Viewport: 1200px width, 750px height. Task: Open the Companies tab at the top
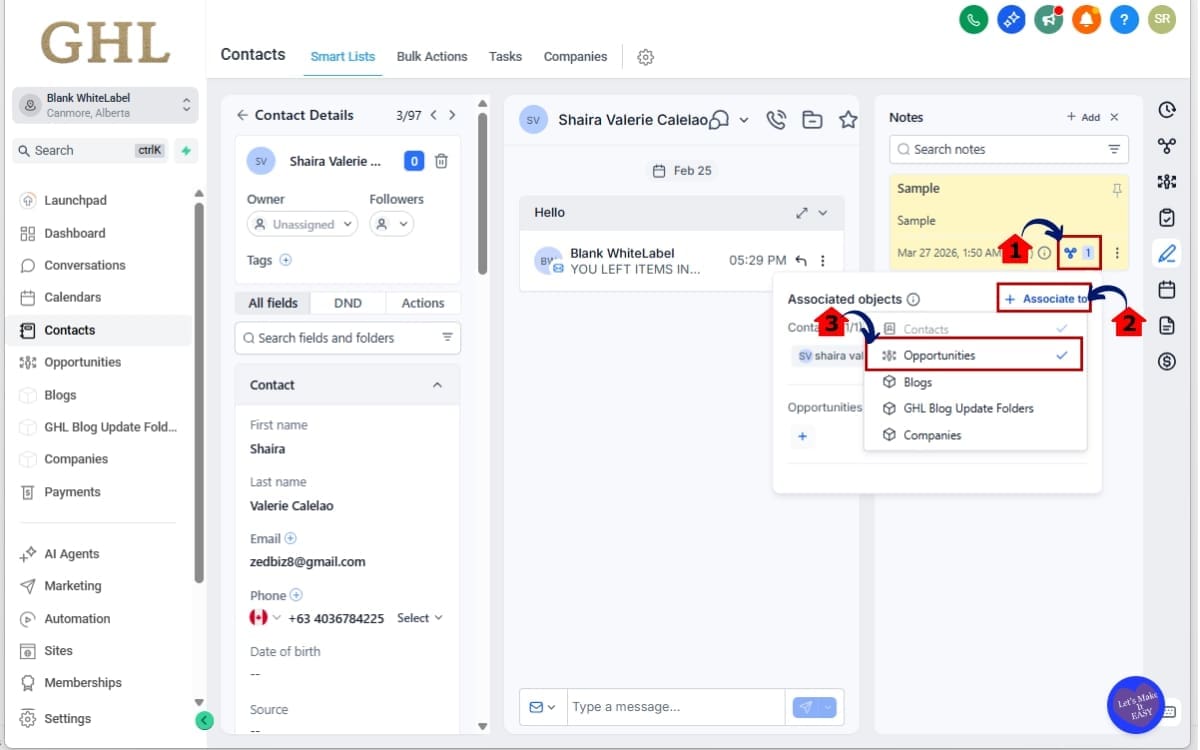pos(575,56)
